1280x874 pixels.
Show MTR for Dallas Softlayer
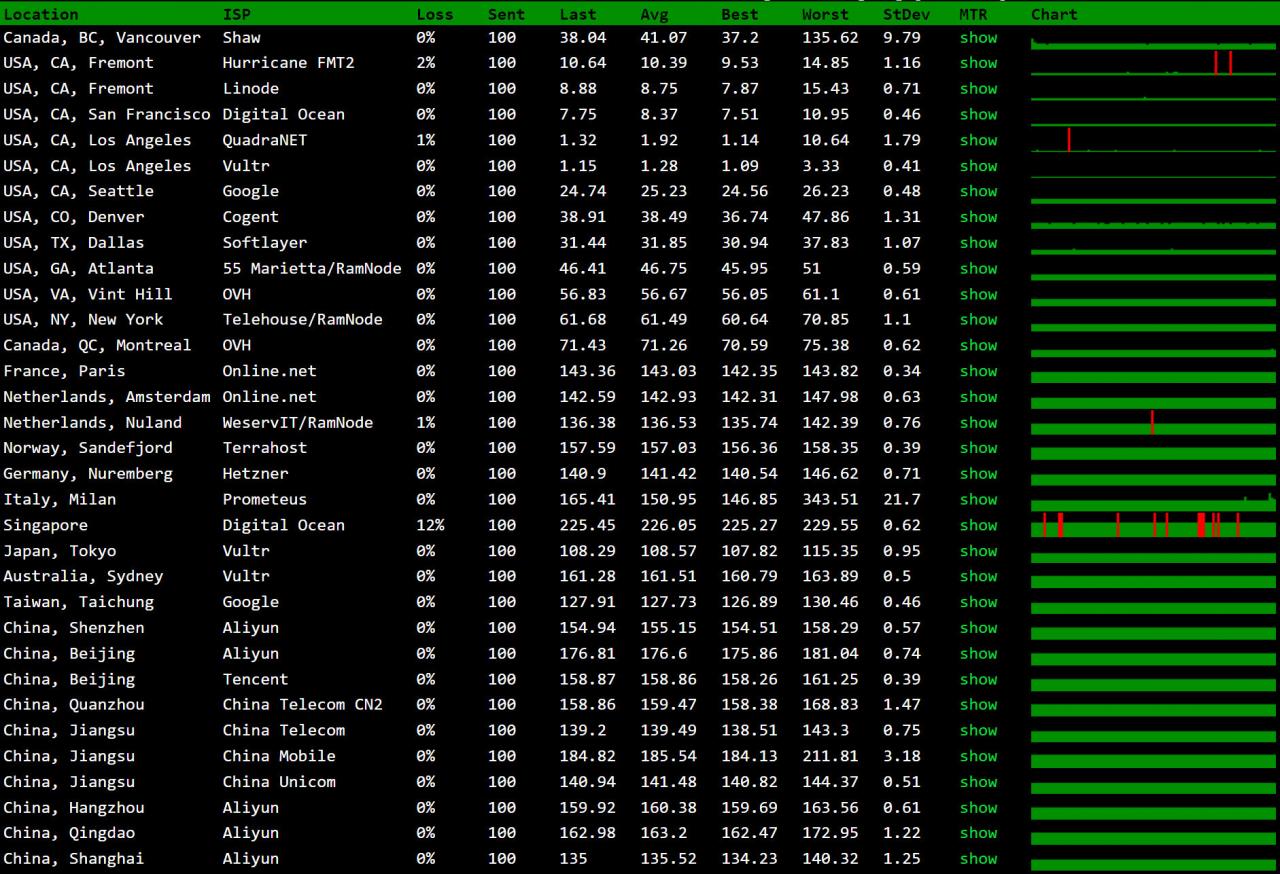coord(978,243)
